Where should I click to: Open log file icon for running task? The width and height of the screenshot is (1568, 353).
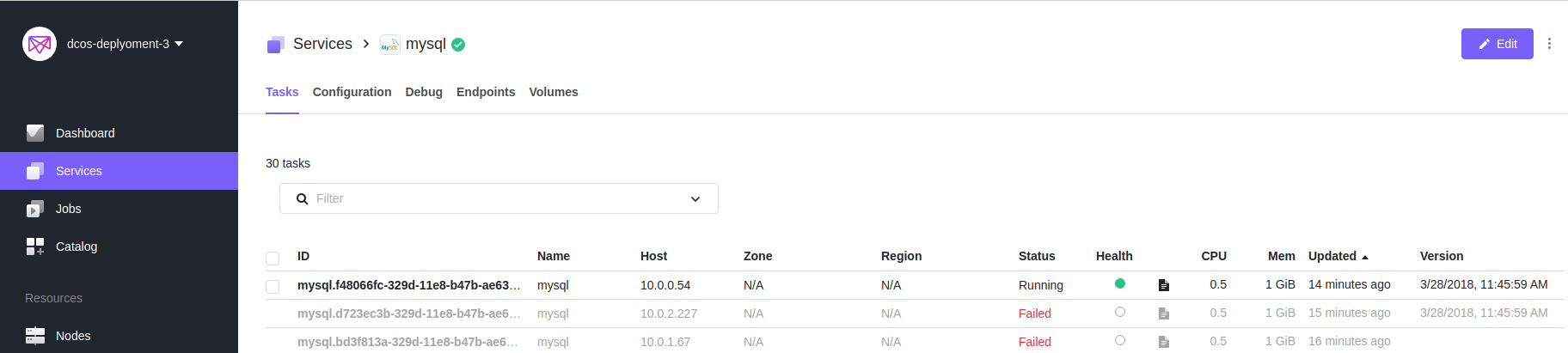click(x=1163, y=285)
